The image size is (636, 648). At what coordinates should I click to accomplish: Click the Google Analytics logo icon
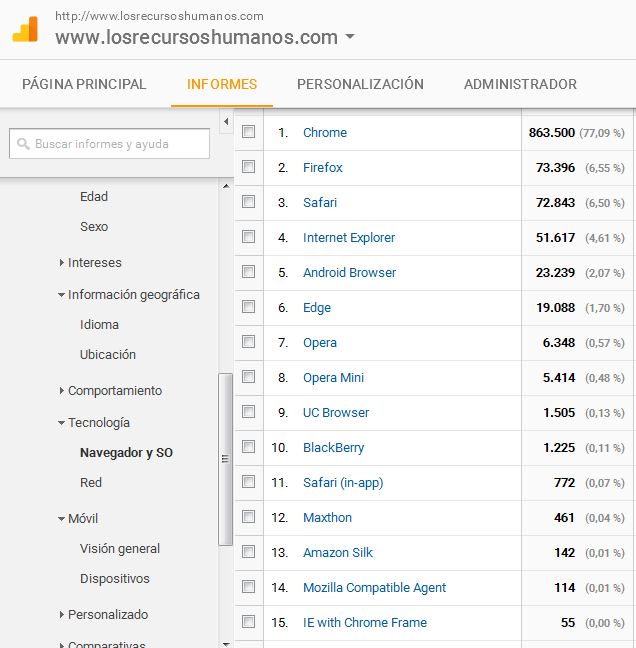[26, 29]
